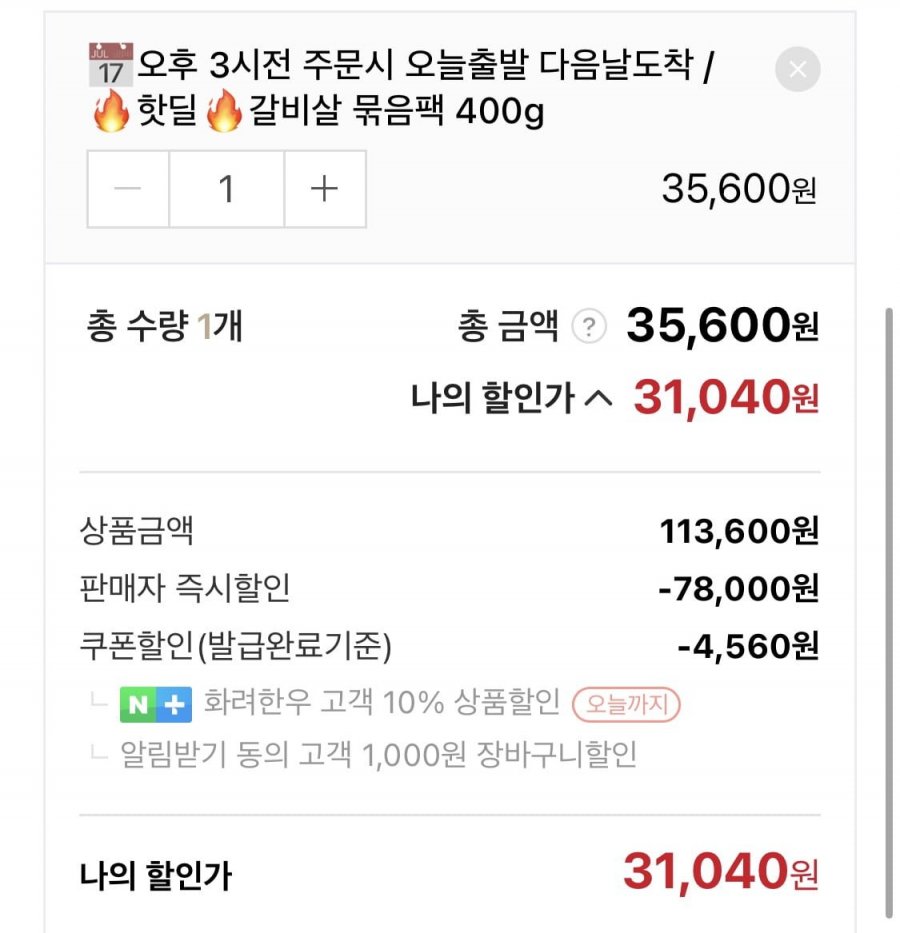Collapse the 나의 할인가 chevron expander
900x933 pixels.
[x=597, y=399]
